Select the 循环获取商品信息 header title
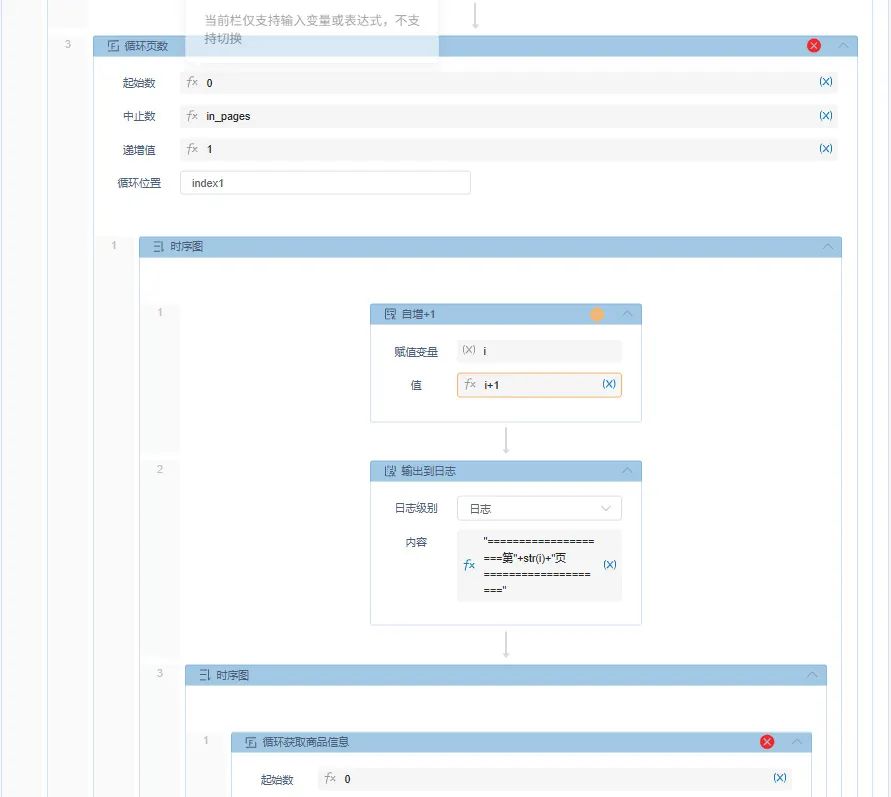The image size is (891, 797). pyautogui.click(x=305, y=742)
